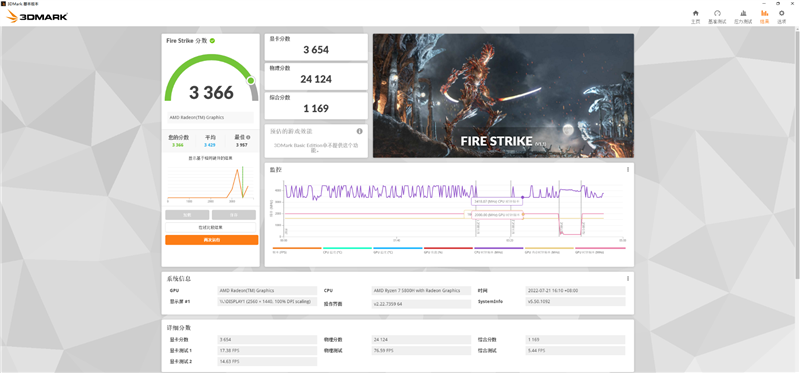Open the Options (选项) gear tab
Viewport: 800px width, 373px height.
781,17
